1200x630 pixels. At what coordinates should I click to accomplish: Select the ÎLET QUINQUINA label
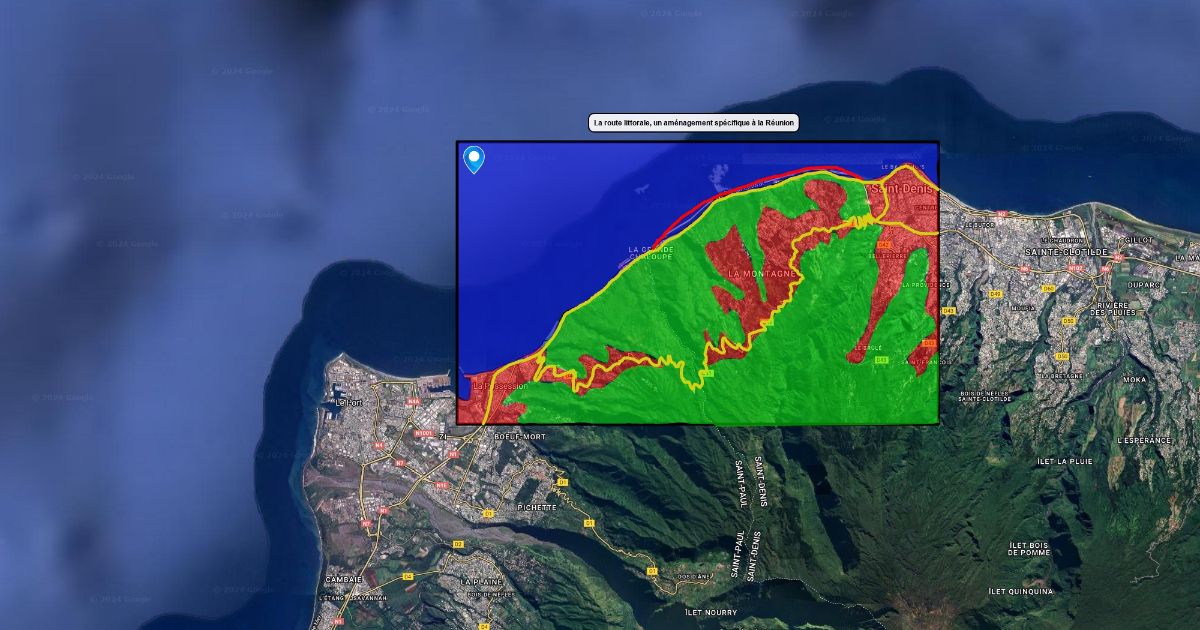click(1020, 592)
